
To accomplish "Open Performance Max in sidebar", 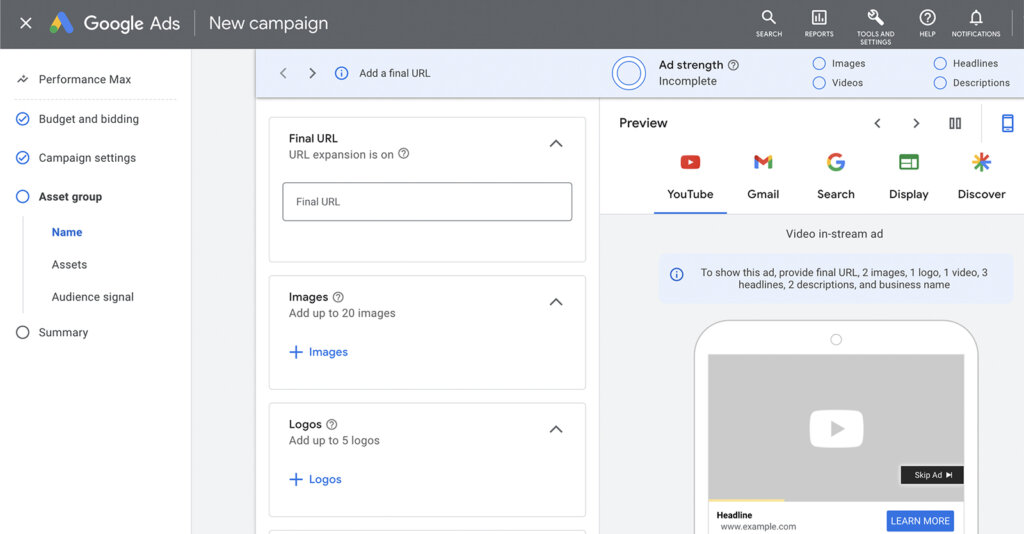I will pos(85,79).
